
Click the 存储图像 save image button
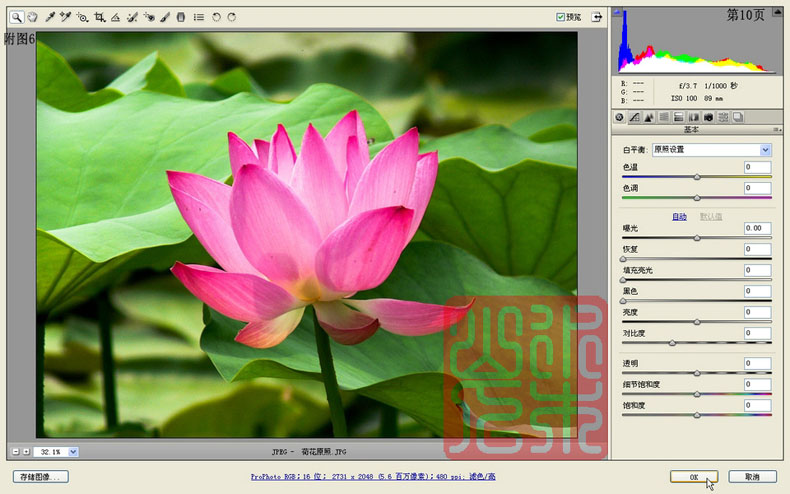(40, 476)
